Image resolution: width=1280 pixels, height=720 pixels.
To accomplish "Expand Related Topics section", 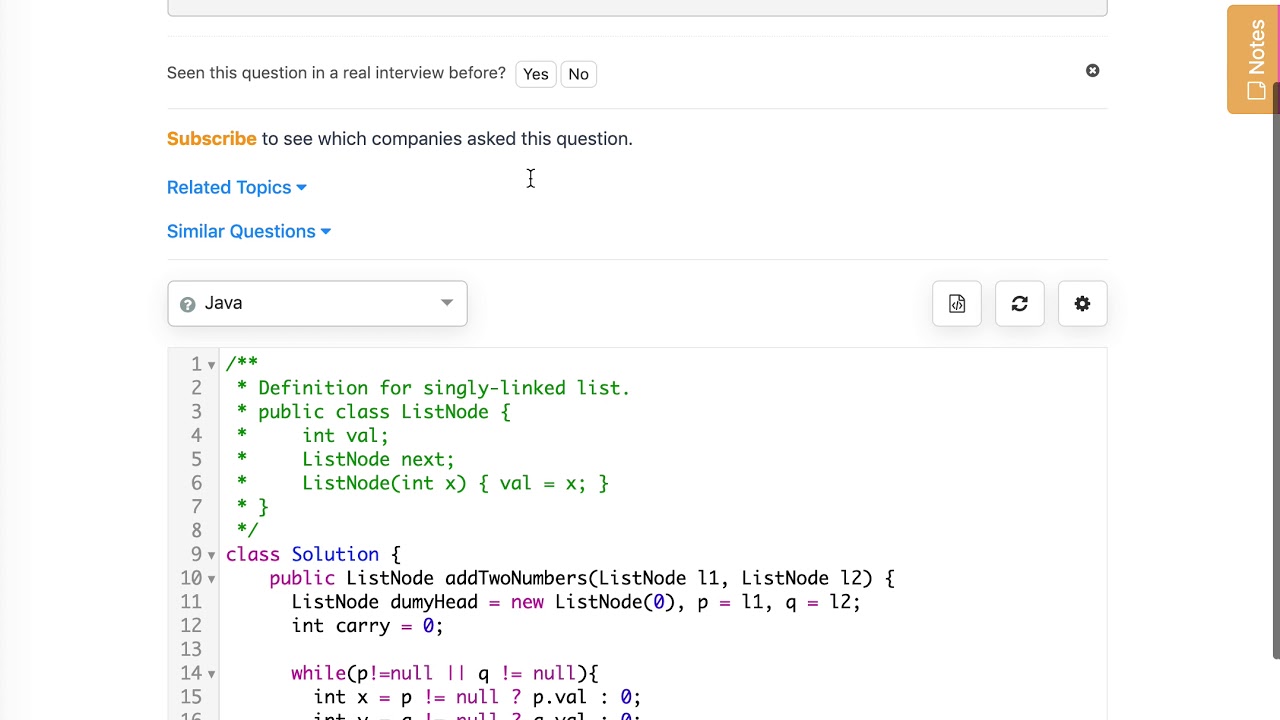I will 237,187.
